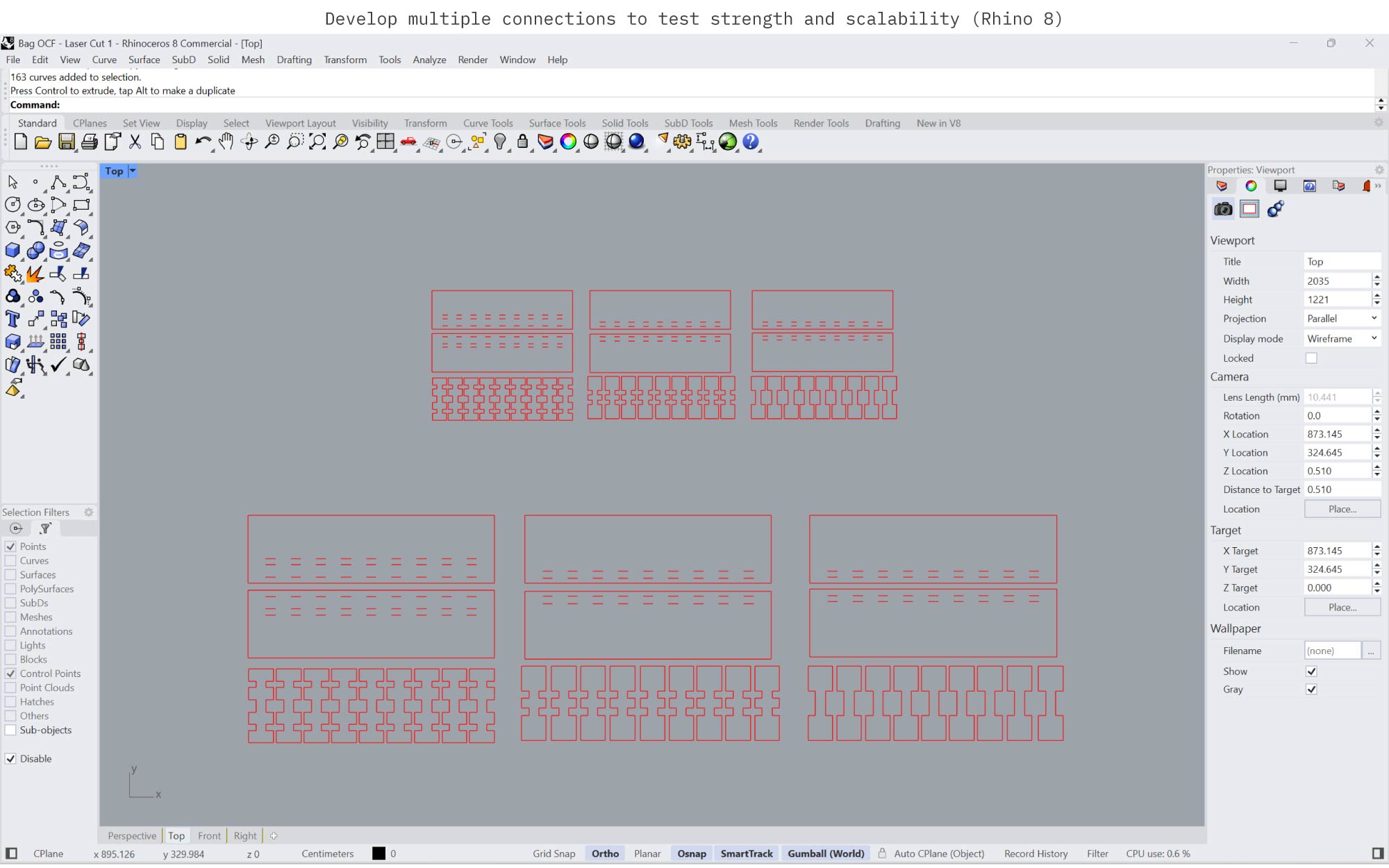Click the Box solid tool icon
Viewport: 1389px width, 868px height.
(13, 251)
